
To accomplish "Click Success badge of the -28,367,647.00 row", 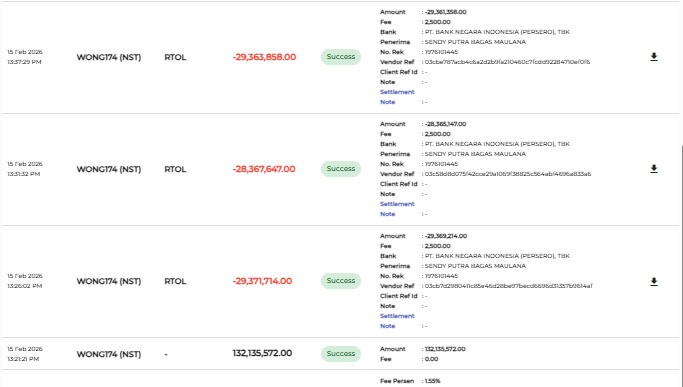I will pyautogui.click(x=341, y=169).
